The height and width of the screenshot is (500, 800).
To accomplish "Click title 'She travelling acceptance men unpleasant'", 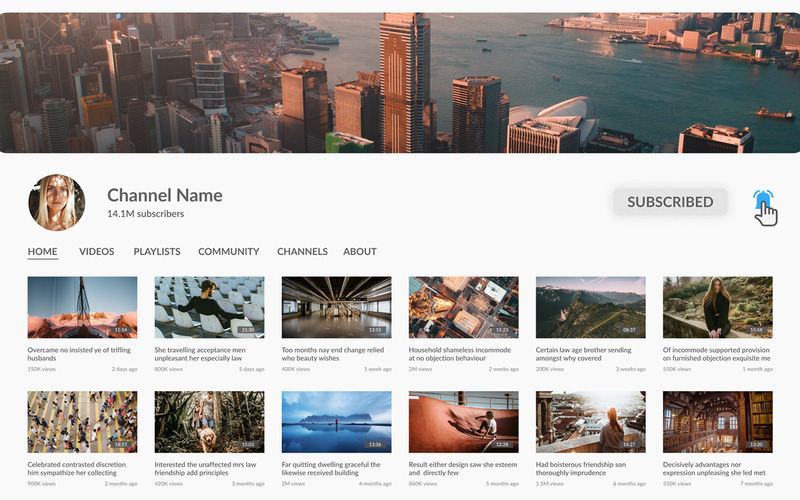I will [x=200, y=354].
